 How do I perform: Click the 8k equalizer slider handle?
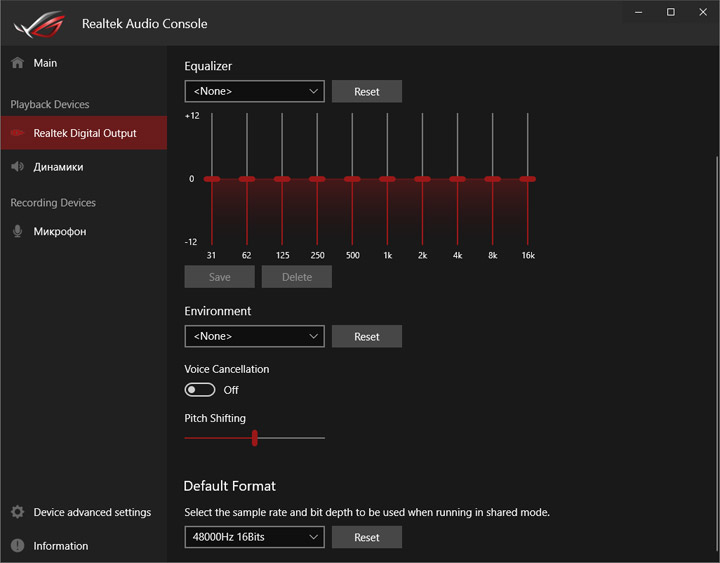[493, 179]
